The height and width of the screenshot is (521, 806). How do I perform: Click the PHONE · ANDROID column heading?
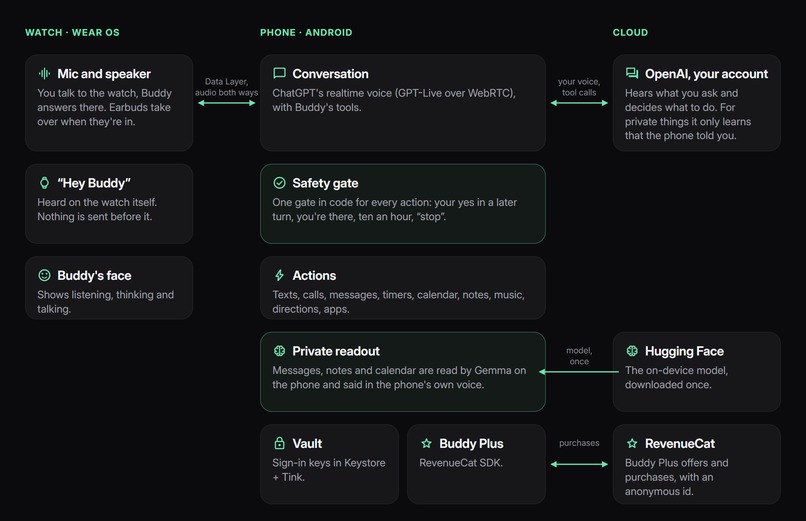click(306, 32)
